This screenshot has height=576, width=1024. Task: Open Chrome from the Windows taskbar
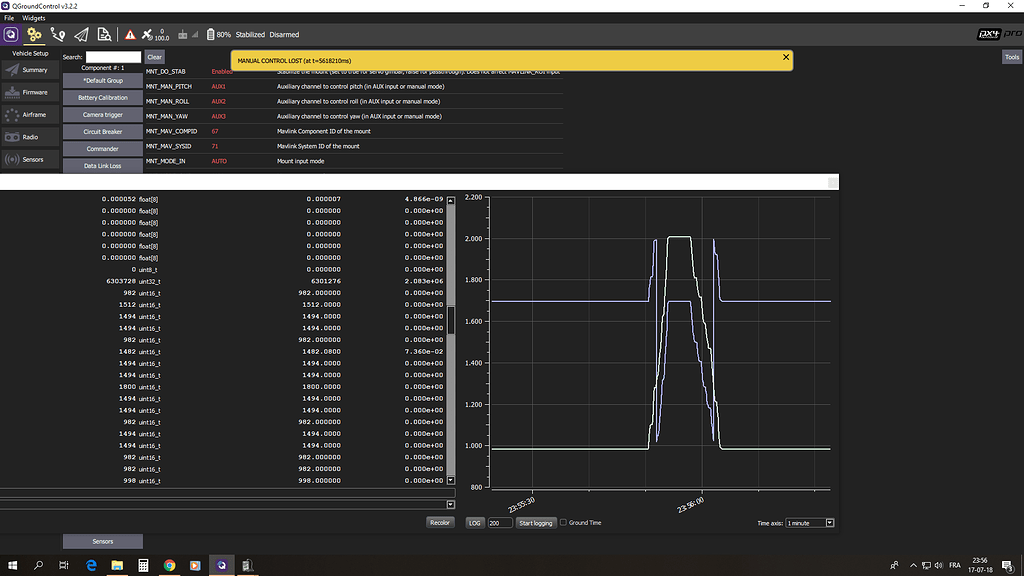[x=169, y=566]
